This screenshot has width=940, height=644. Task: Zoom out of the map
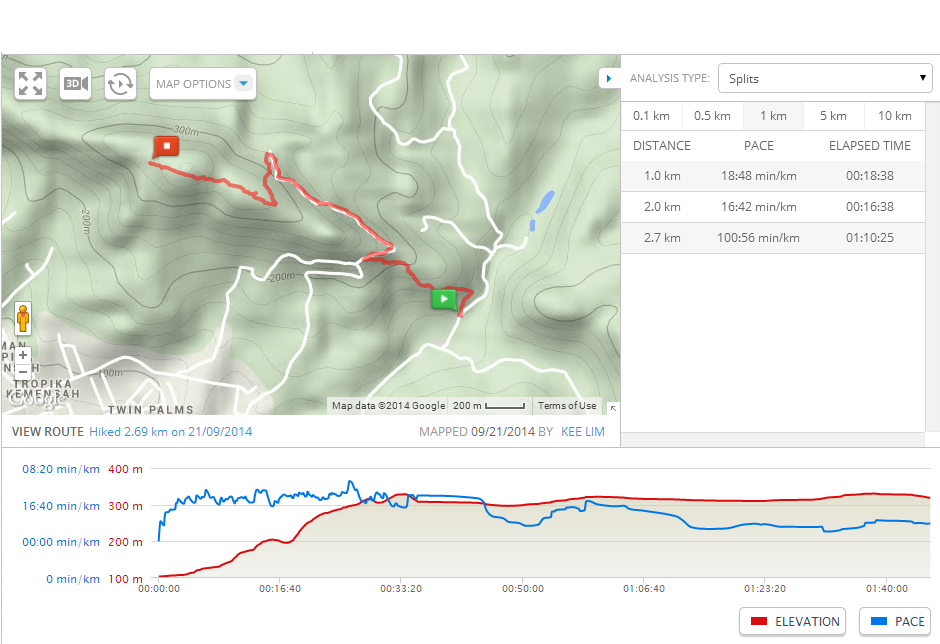tap(22, 371)
